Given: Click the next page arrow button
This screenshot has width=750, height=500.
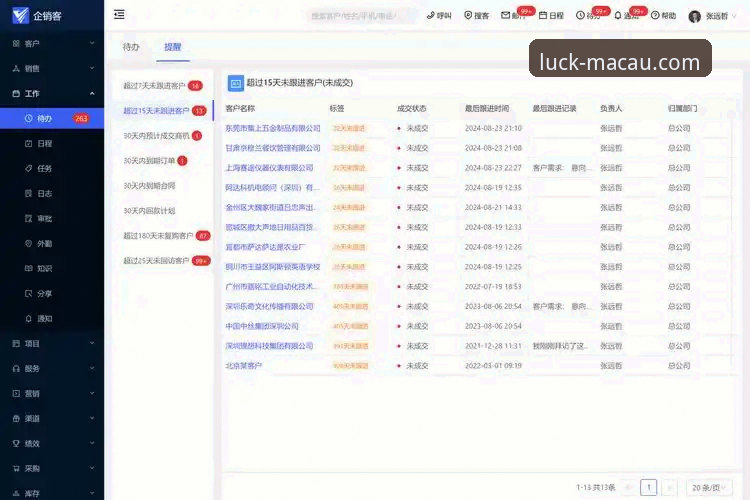Looking at the screenshot, I should click(670, 488).
